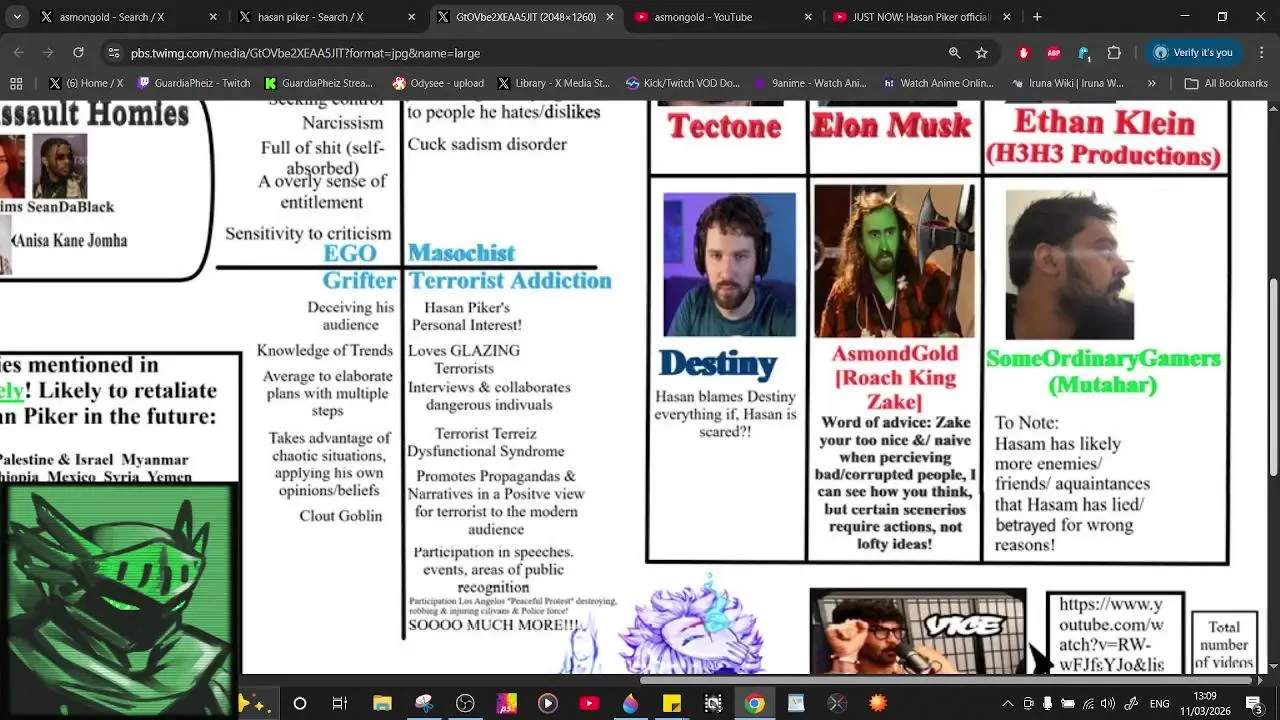Switch to Google Chrome on taskbar
Image resolution: width=1280 pixels, height=720 pixels.
pyautogui.click(x=754, y=703)
